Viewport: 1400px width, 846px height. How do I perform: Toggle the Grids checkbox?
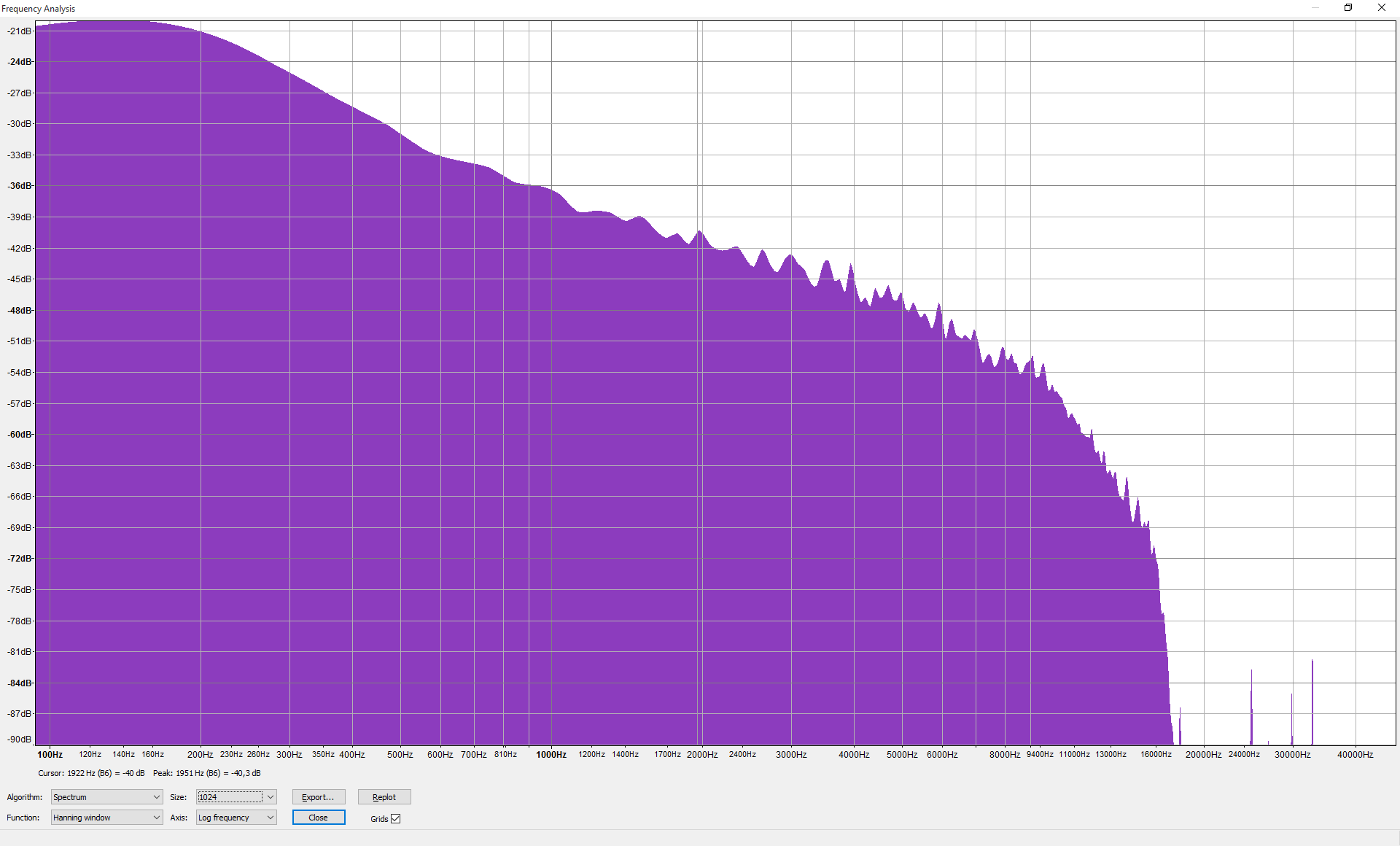click(x=395, y=818)
